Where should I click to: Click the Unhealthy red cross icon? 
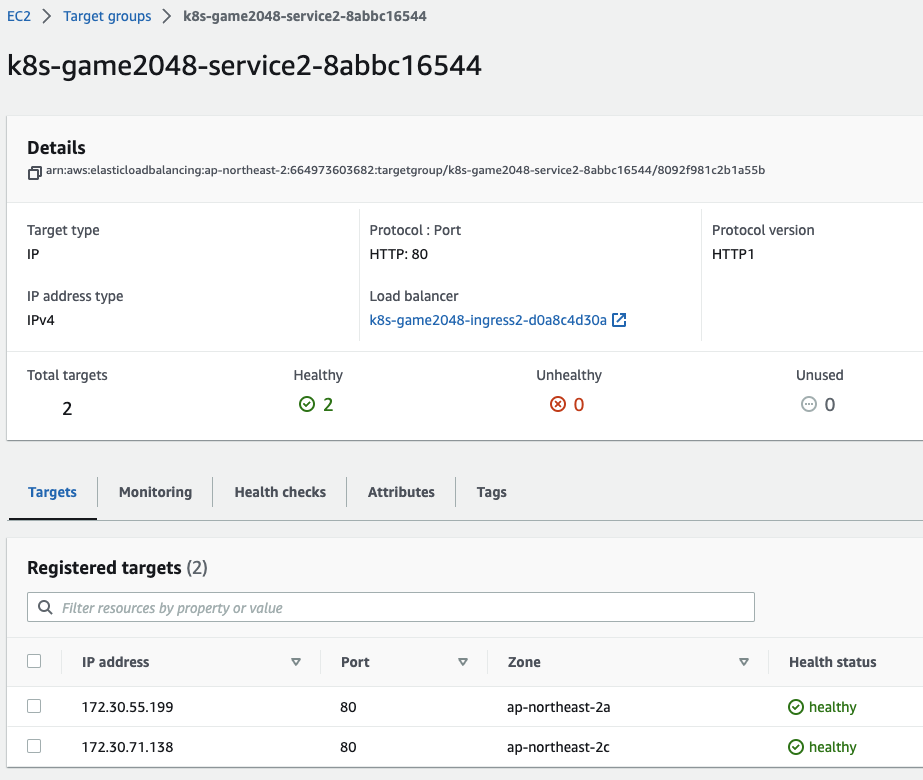[557, 404]
